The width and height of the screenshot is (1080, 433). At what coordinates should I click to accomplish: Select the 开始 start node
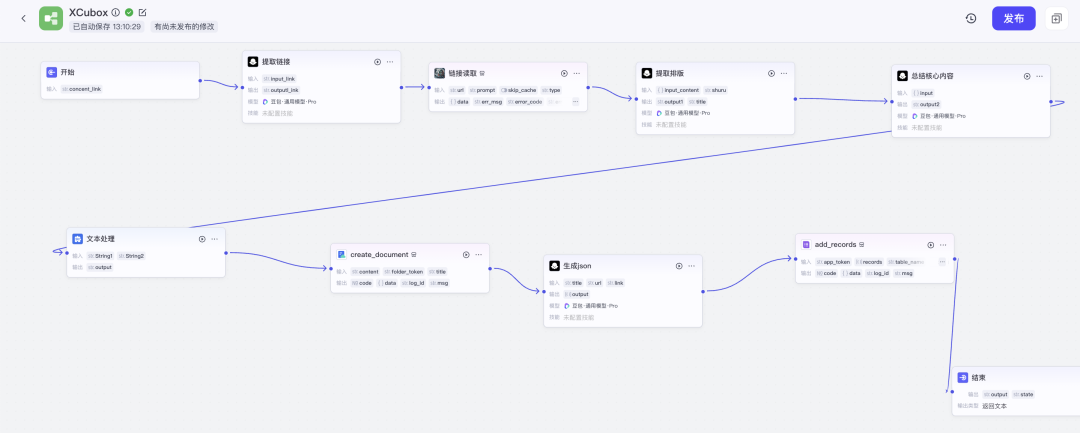pyautogui.click(x=120, y=81)
